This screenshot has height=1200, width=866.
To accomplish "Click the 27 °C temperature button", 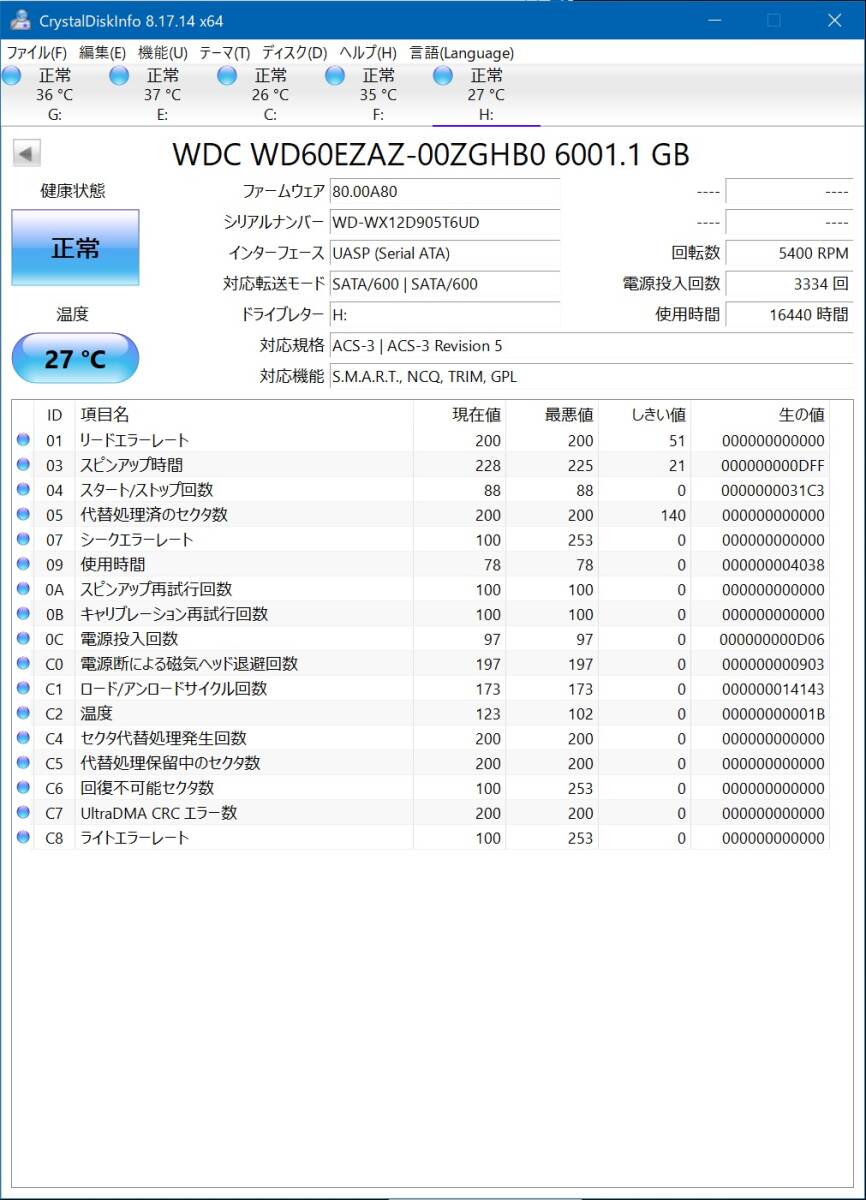I will coord(75,358).
